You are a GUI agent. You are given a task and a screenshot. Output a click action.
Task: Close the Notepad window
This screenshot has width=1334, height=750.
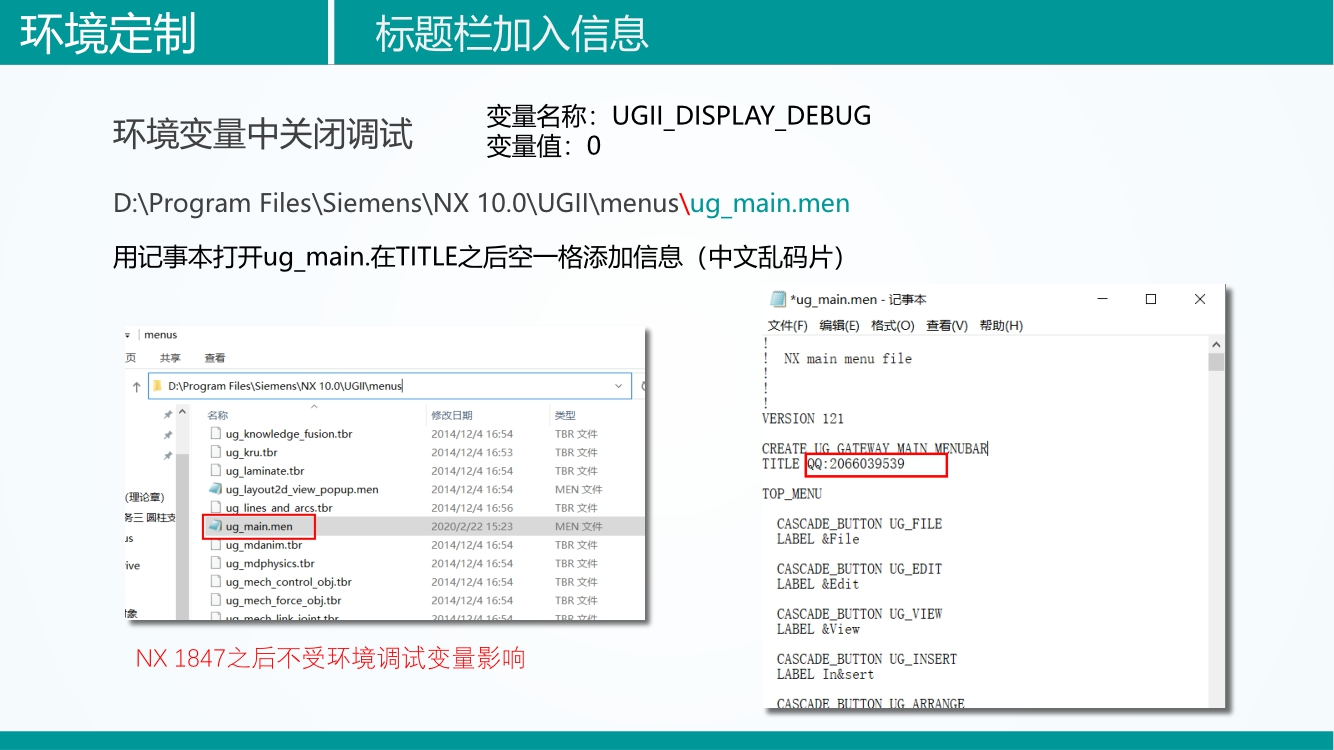point(1200,299)
